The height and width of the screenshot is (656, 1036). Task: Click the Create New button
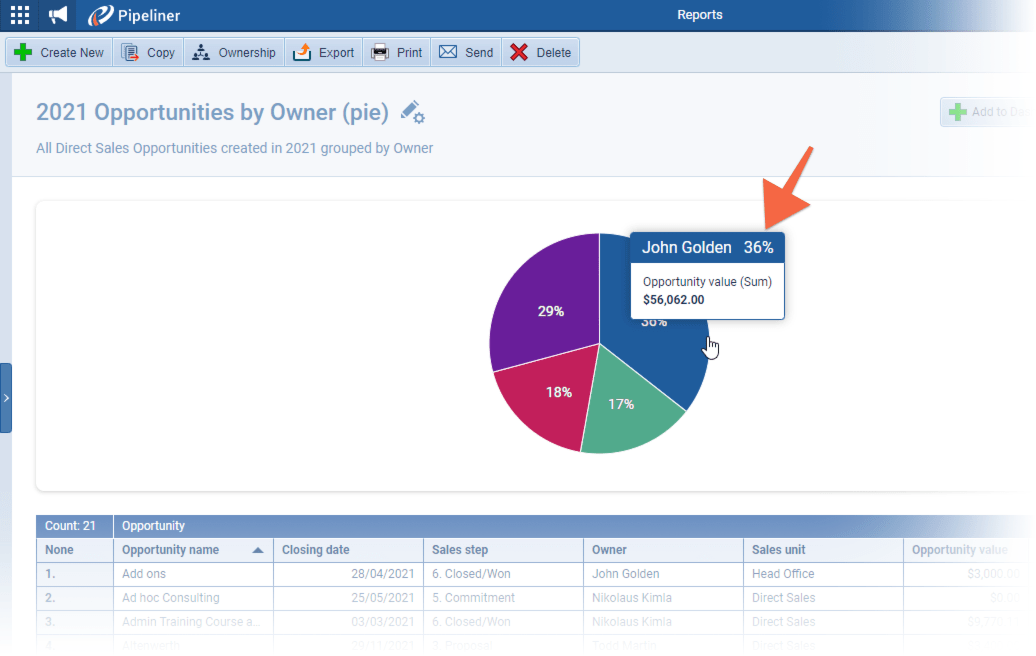point(60,53)
